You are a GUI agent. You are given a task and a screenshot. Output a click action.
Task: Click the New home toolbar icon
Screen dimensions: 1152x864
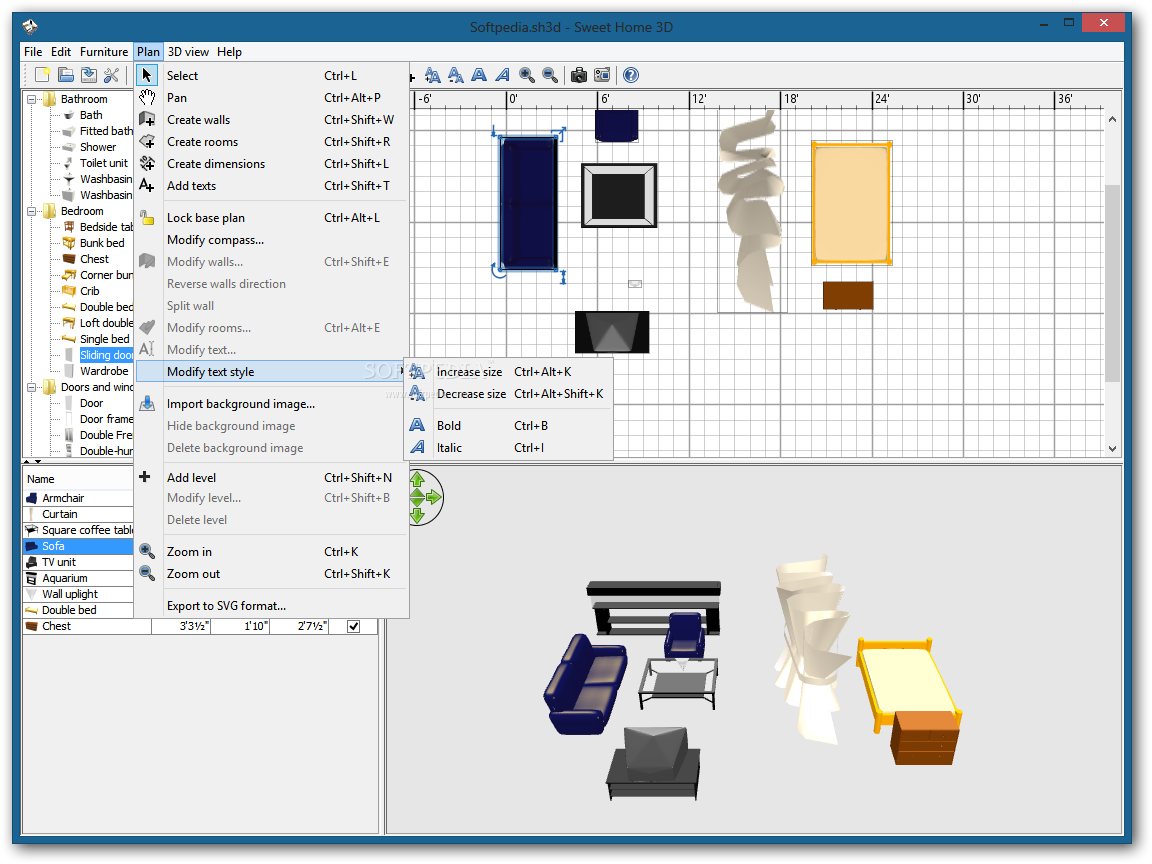coord(42,75)
